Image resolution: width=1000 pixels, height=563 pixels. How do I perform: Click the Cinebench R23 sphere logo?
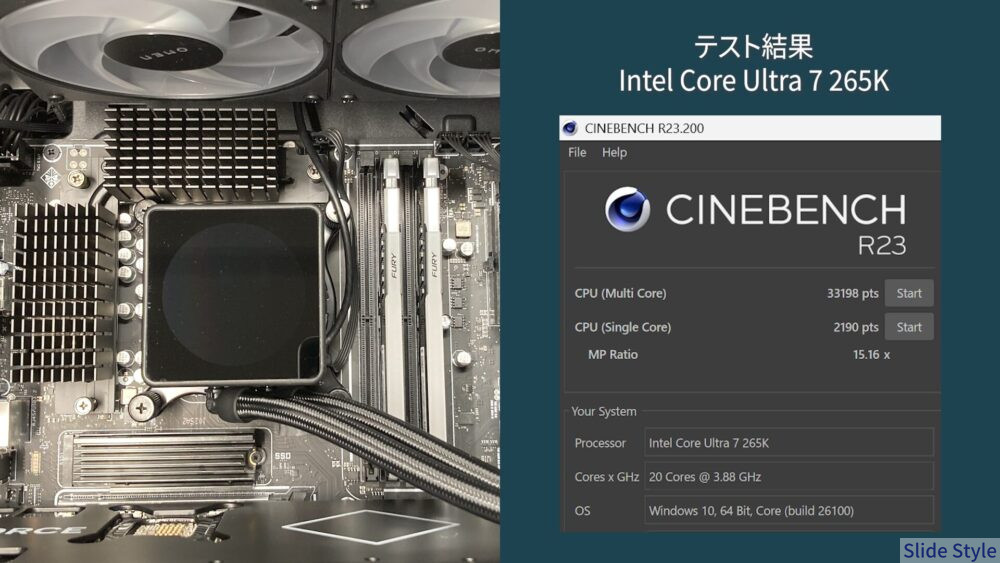628,208
